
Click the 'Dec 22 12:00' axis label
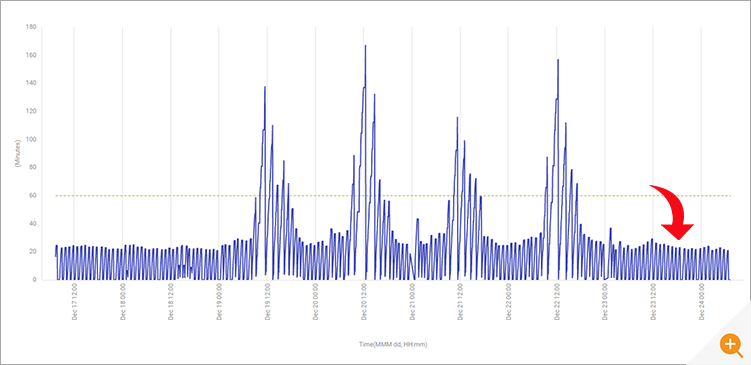(x=557, y=302)
